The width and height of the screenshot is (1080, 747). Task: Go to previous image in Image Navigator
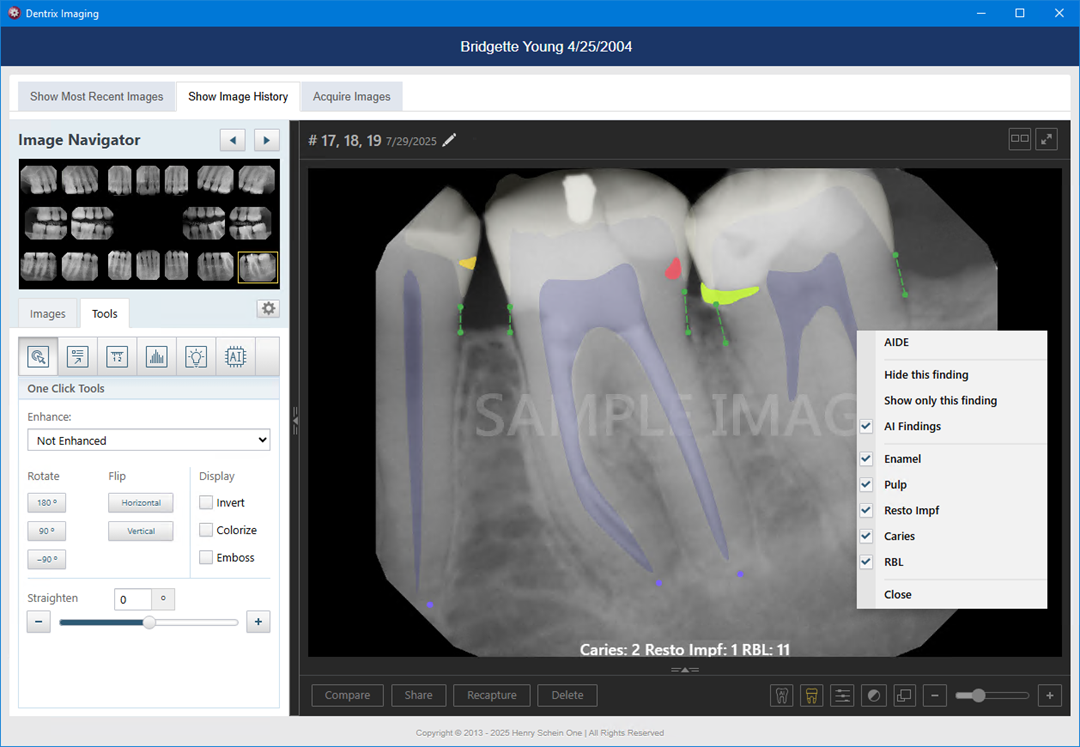coord(233,140)
